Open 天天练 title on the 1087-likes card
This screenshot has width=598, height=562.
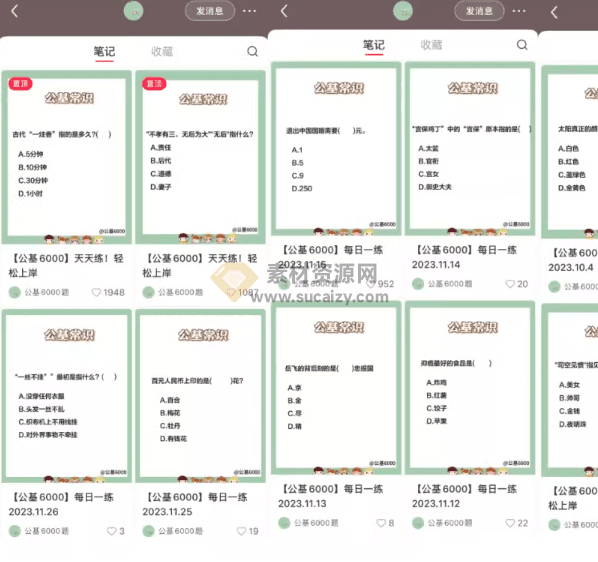[x=200, y=266]
